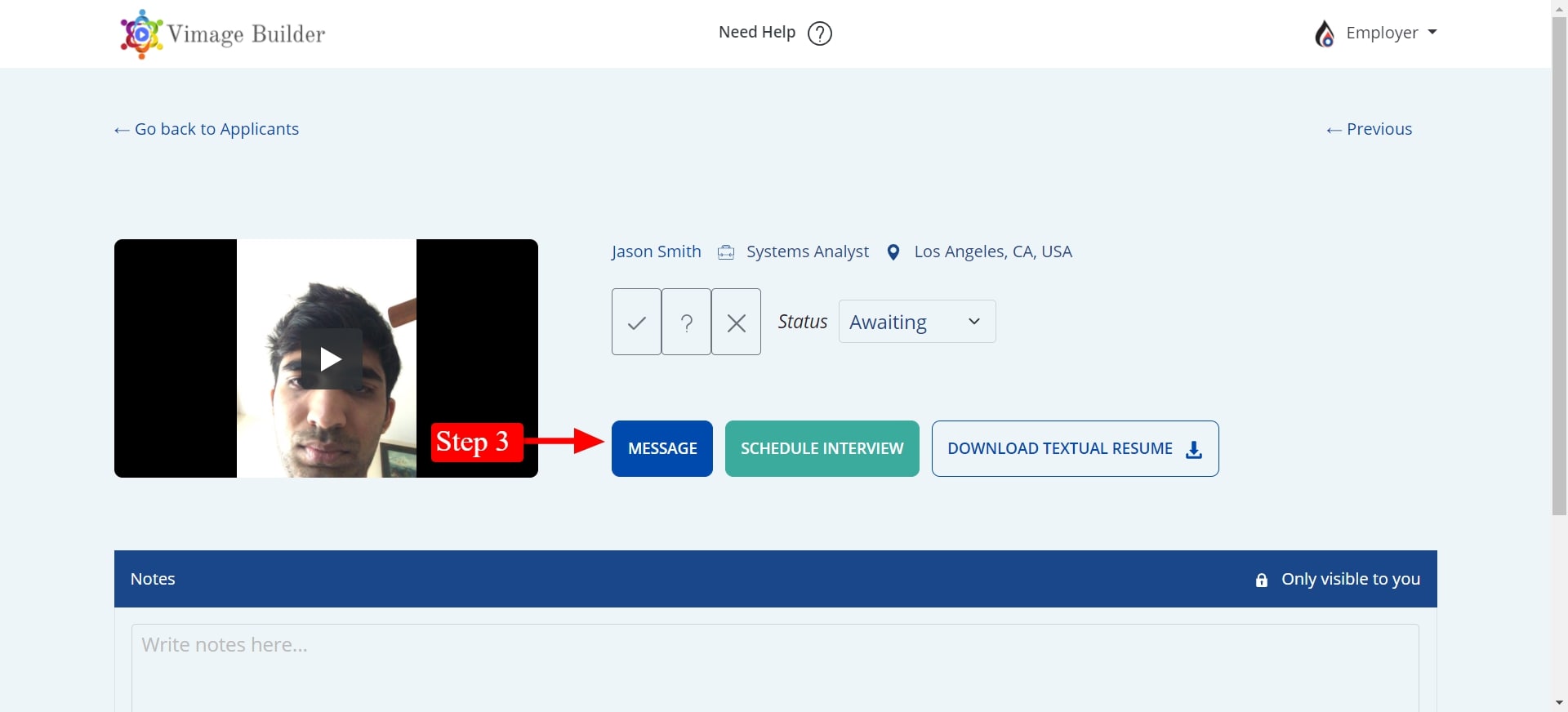1568x712 pixels.
Task: Click the Only visible to you label
Action: pos(1351,579)
